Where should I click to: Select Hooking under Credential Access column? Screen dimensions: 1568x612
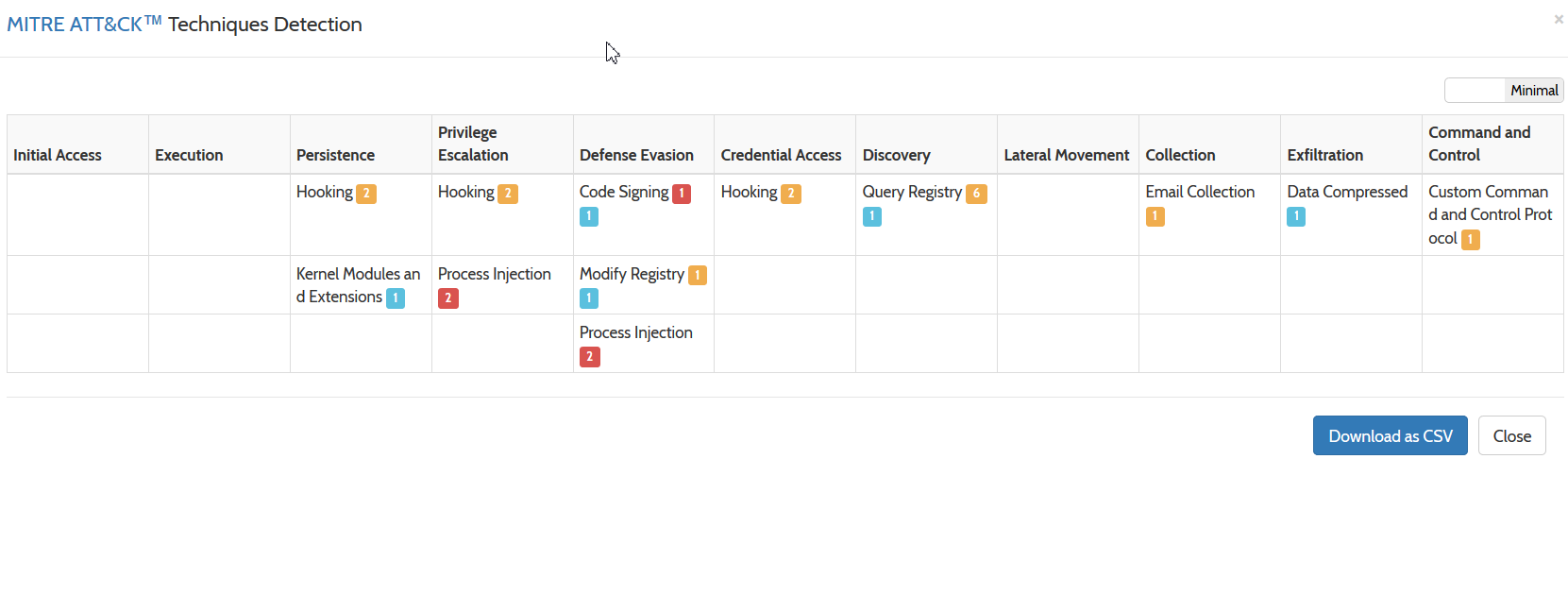(749, 192)
